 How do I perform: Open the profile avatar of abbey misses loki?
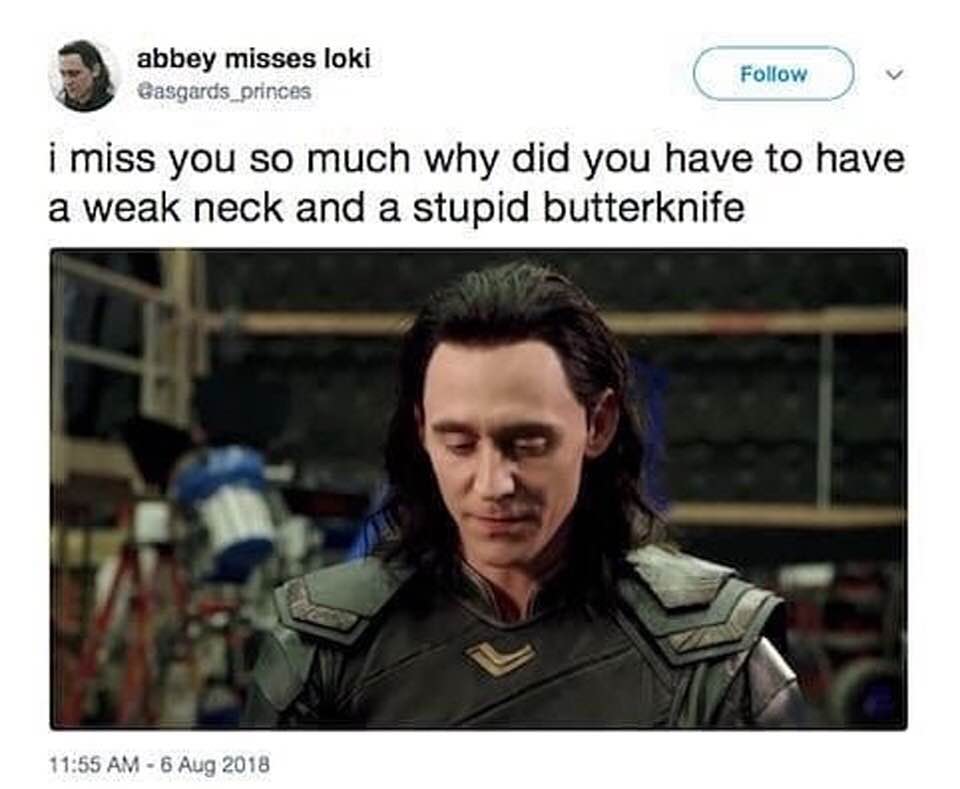coord(84,75)
